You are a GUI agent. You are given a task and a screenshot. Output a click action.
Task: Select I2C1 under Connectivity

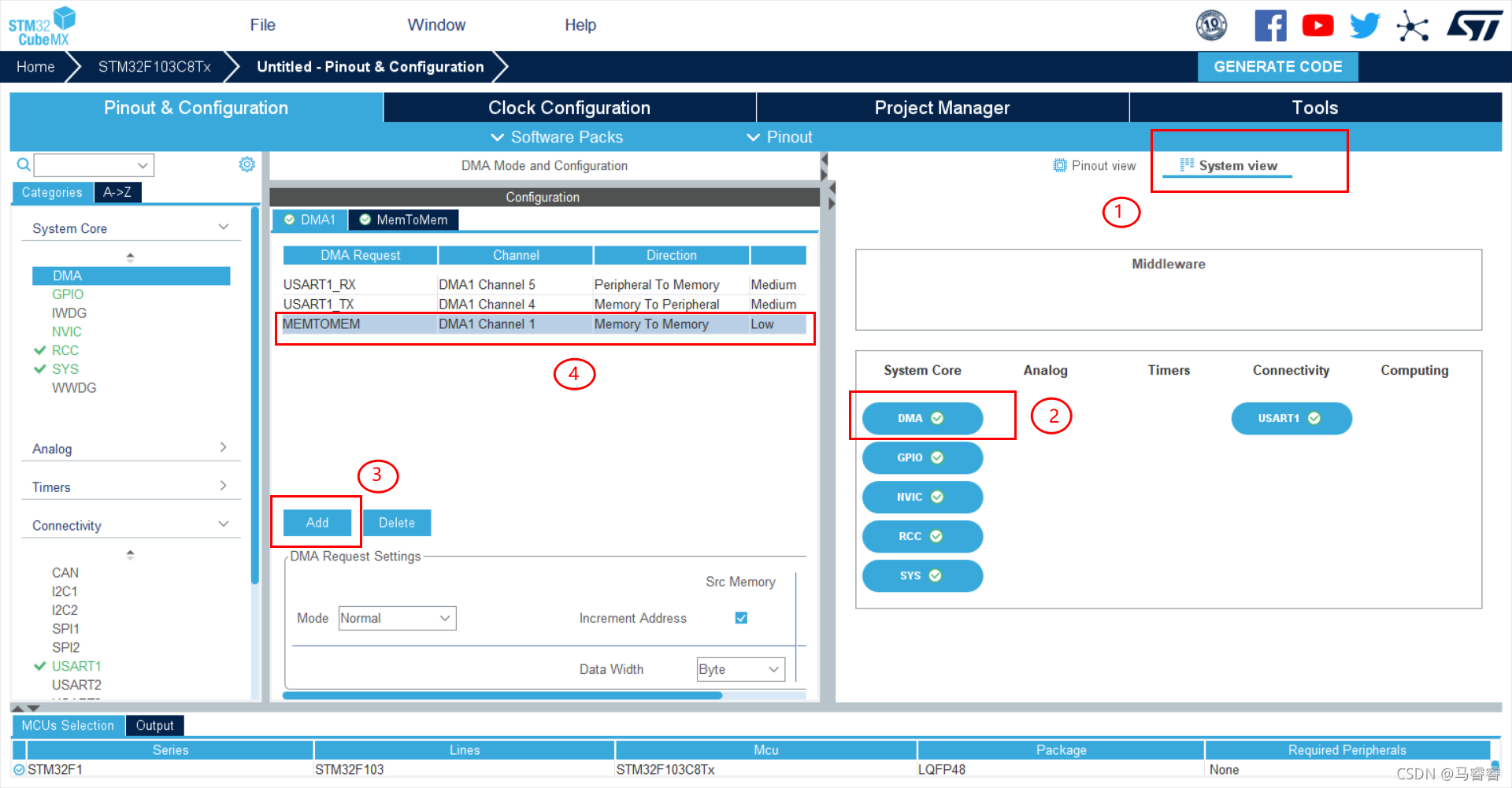[65, 591]
